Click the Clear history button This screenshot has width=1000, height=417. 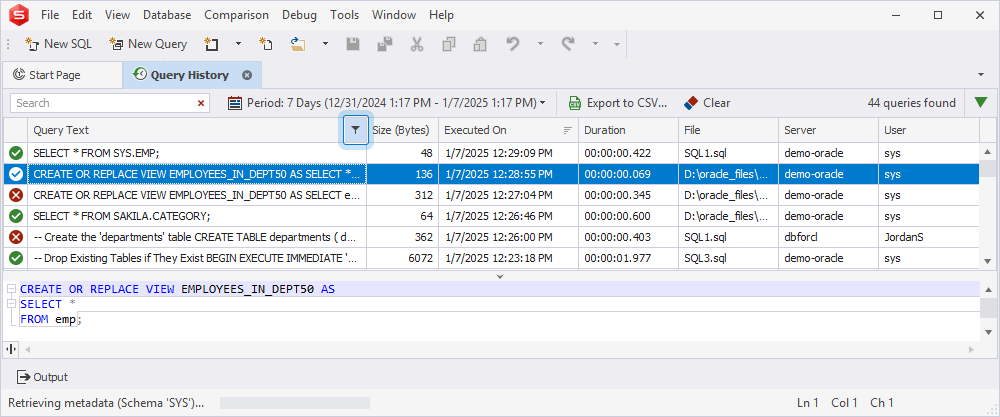707,103
